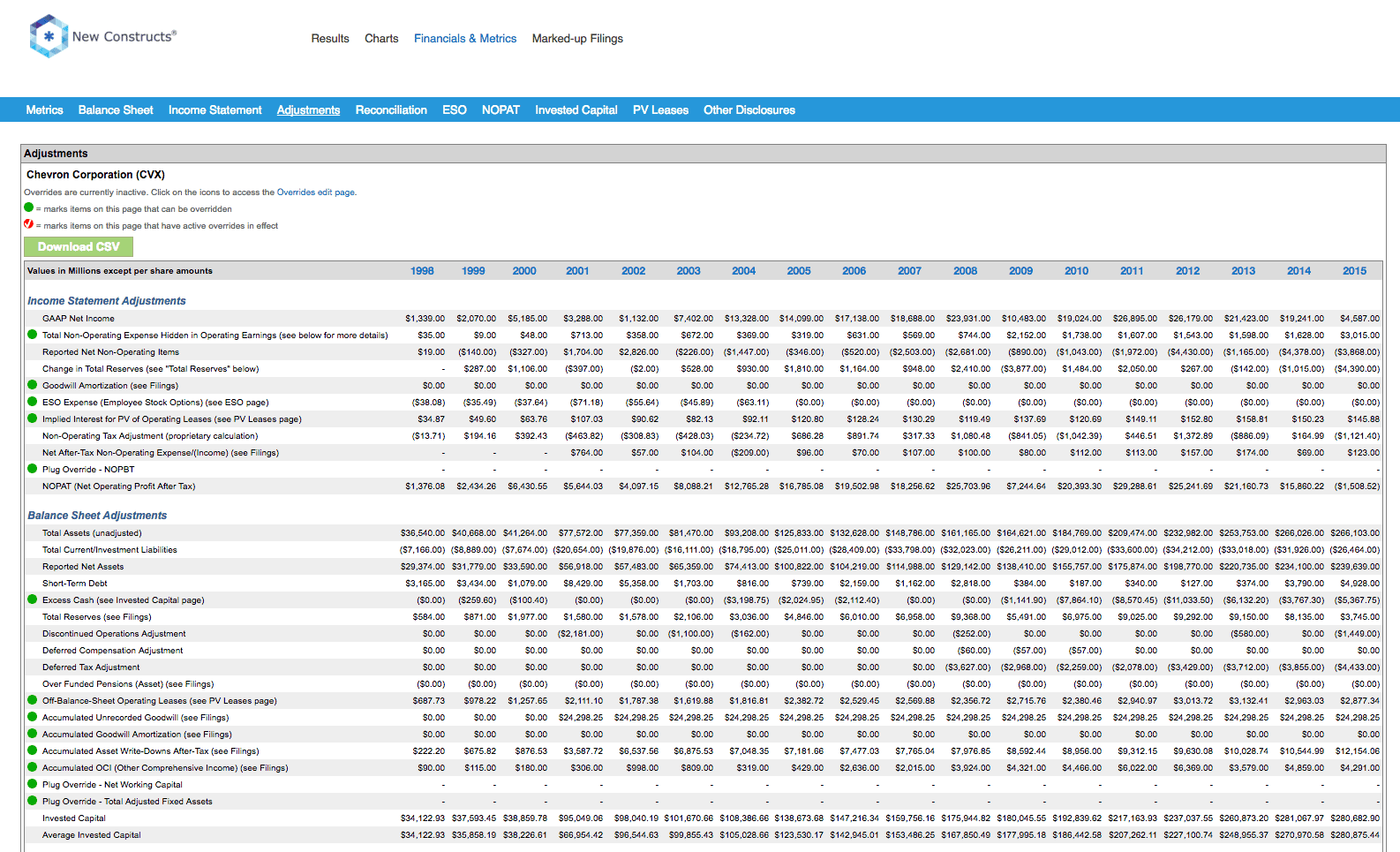The height and width of the screenshot is (852, 1400).
Task: Click green dot beside Accumulated Unrecorded Goodwill
Action: point(33,717)
